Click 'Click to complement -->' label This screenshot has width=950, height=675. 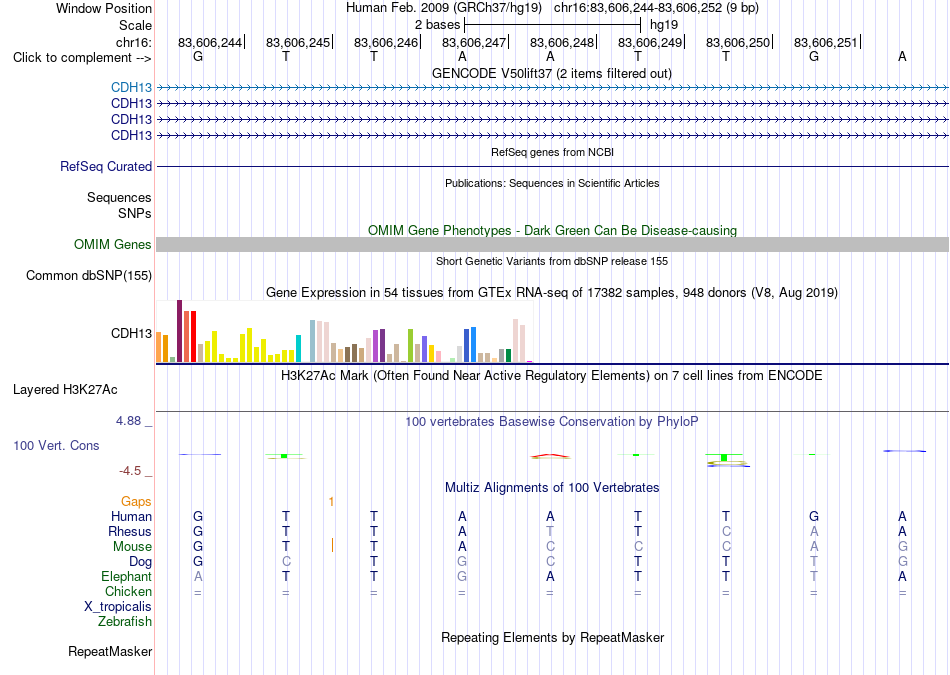pos(82,58)
